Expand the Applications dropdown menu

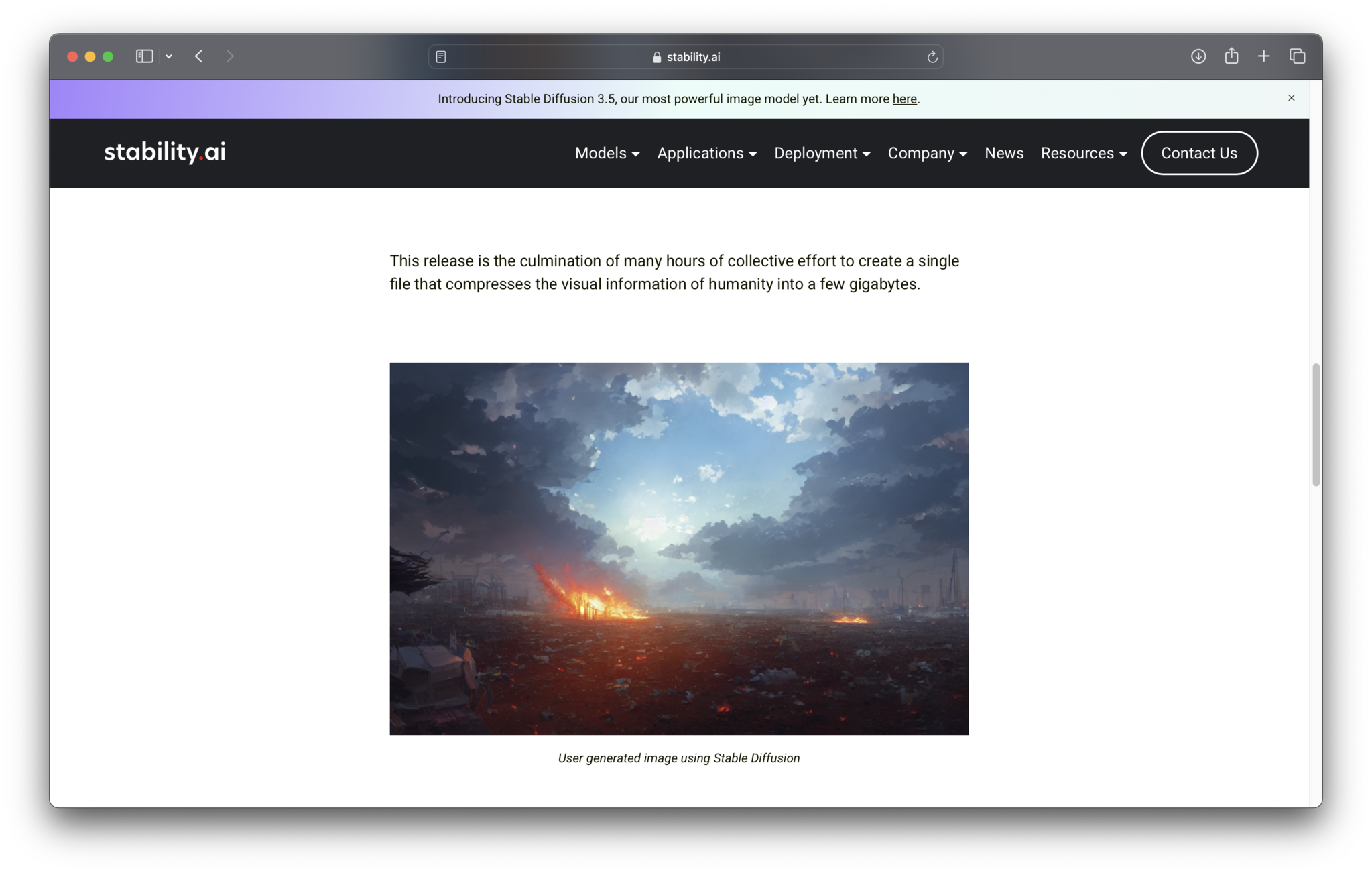[x=706, y=154]
